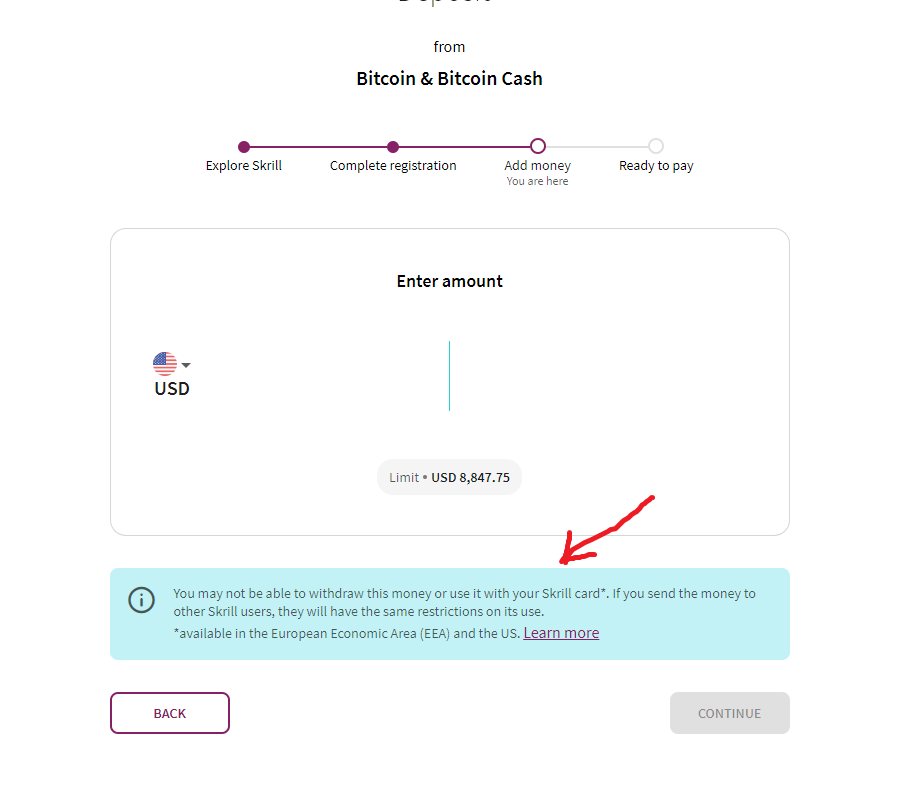Click the Bitcoin & Bitcoin Cash title
The height and width of the screenshot is (793, 912).
450,79
